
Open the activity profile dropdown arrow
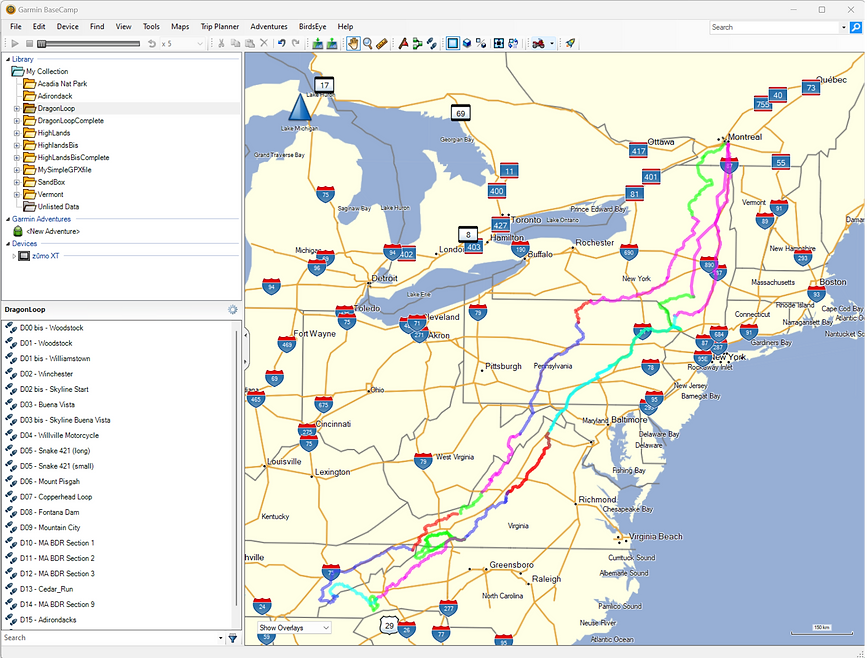552,43
